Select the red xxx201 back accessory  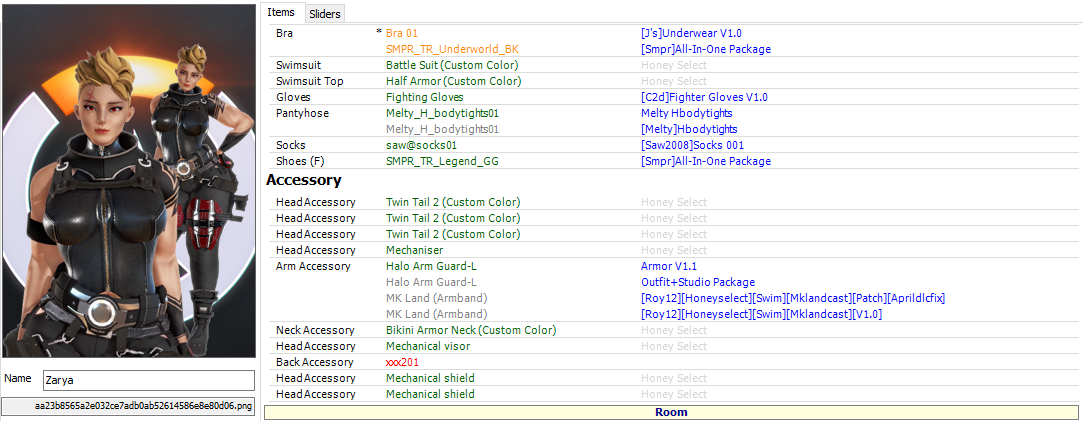point(403,362)
